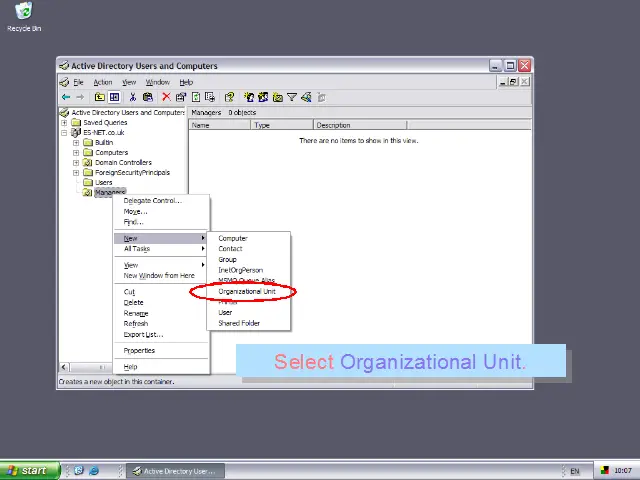Expand the Domain Controllers node
640x480 pixels.
pos(76,162)
